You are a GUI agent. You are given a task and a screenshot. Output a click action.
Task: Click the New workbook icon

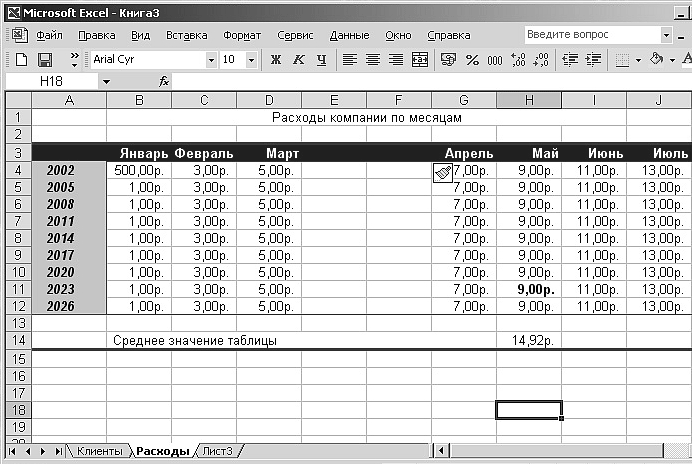(21, 60)
